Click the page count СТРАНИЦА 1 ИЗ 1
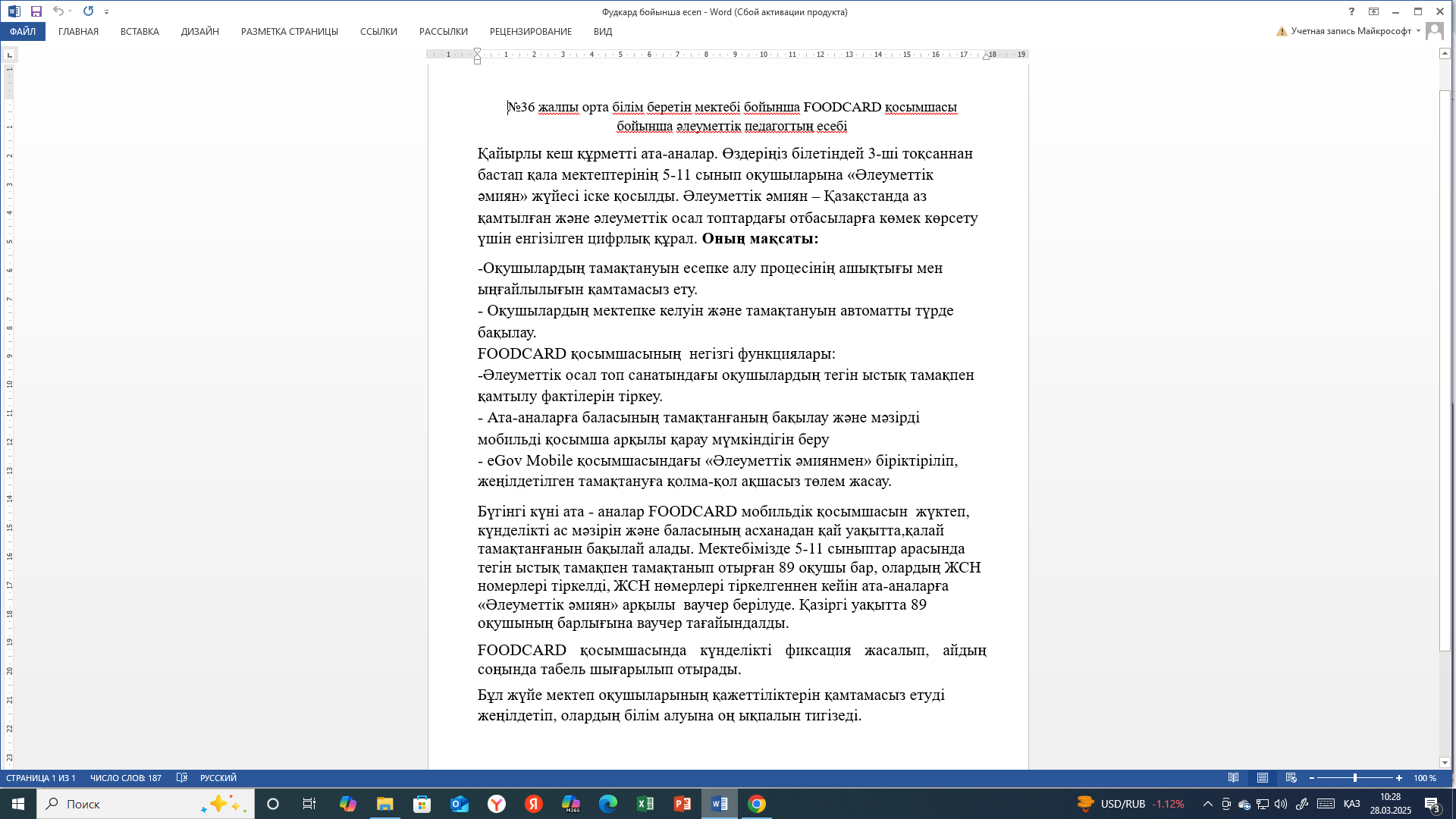The image size is (1456, 819). coord(41,778)
